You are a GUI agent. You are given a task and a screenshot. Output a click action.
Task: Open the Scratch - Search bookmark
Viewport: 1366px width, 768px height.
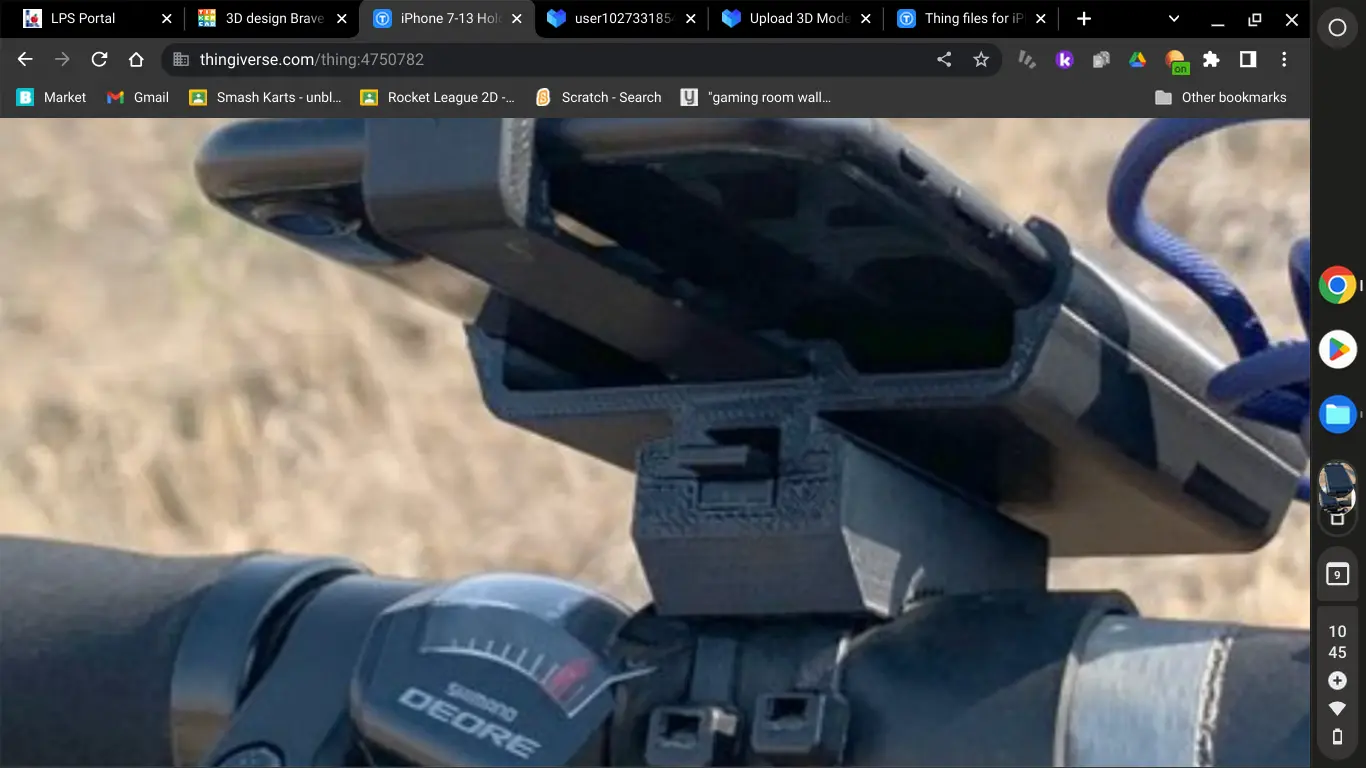click(598, 97)
